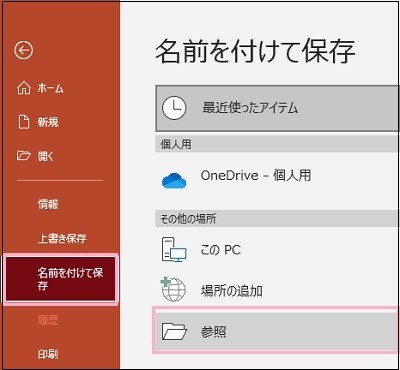The image size is (400, 370).
Task: Open the 印刷 page
Action: click(x=48, y=354)
